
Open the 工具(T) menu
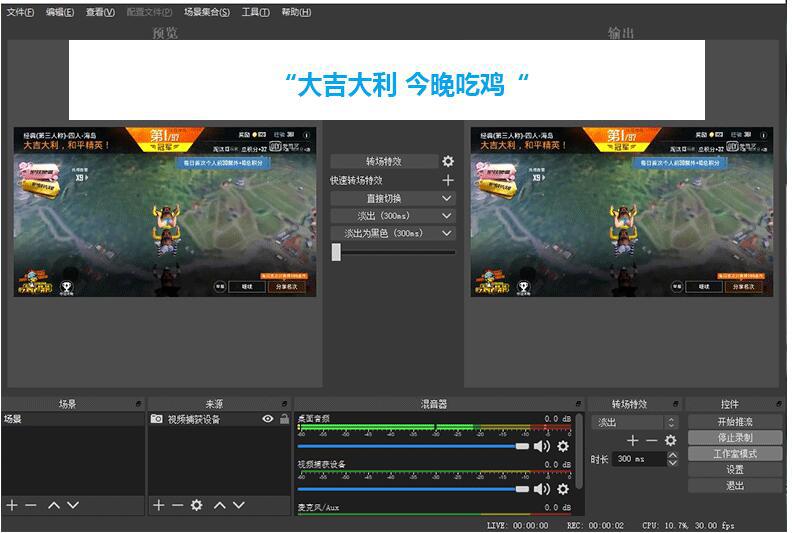pyautogui.click(x=255, y=12)
